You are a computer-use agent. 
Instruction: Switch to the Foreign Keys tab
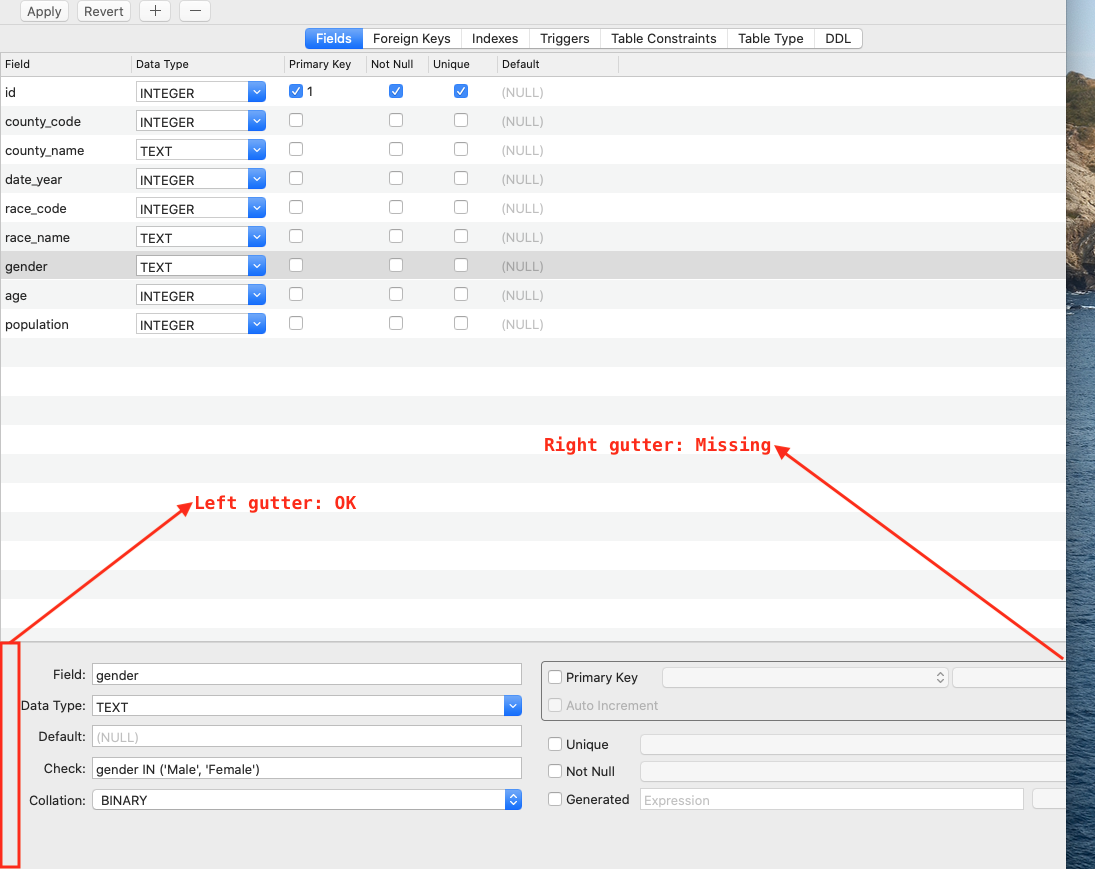click(x=411, y=38)
